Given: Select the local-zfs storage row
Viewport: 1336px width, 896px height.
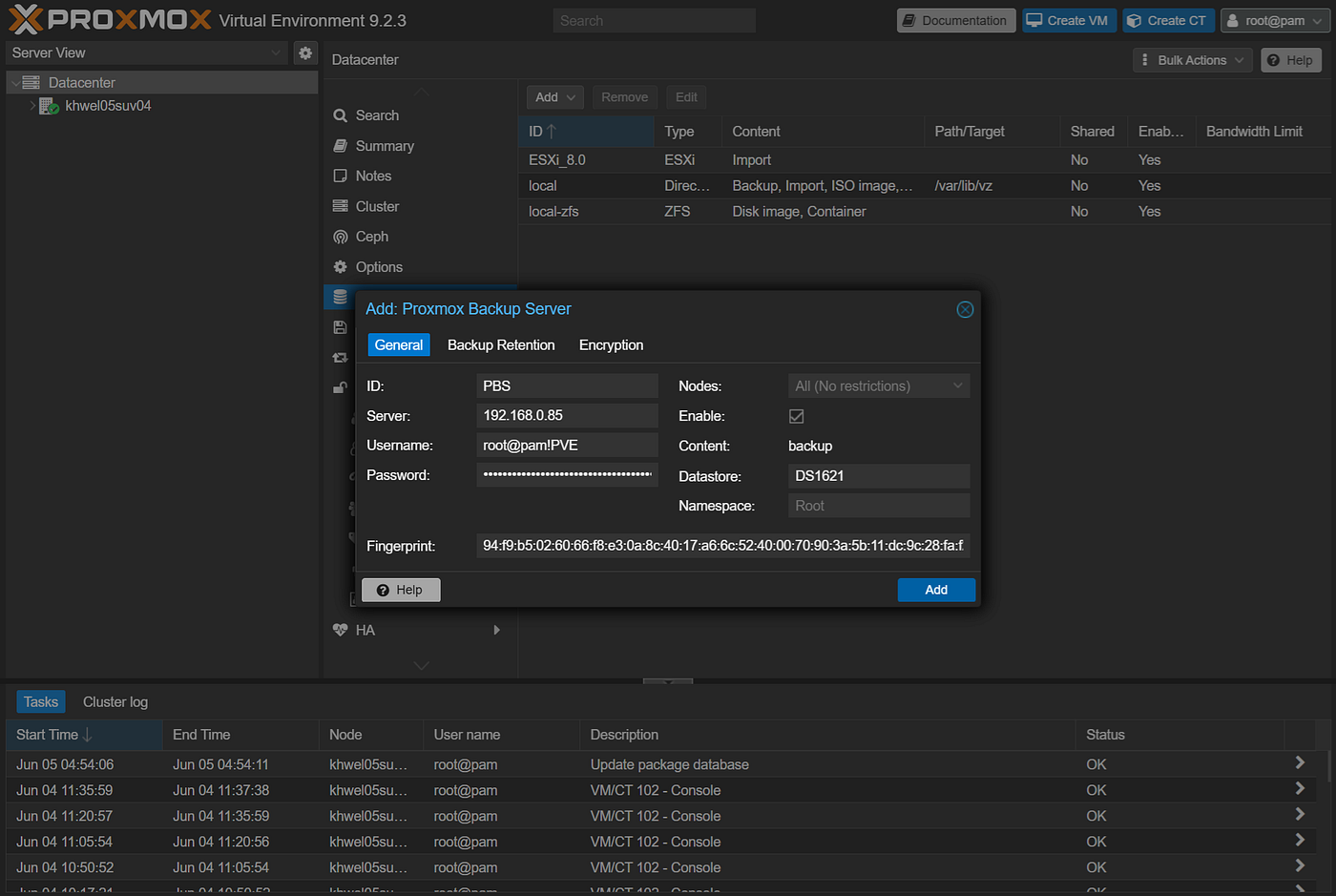Looking at the screenshot, I should click(x=924, y=212).
